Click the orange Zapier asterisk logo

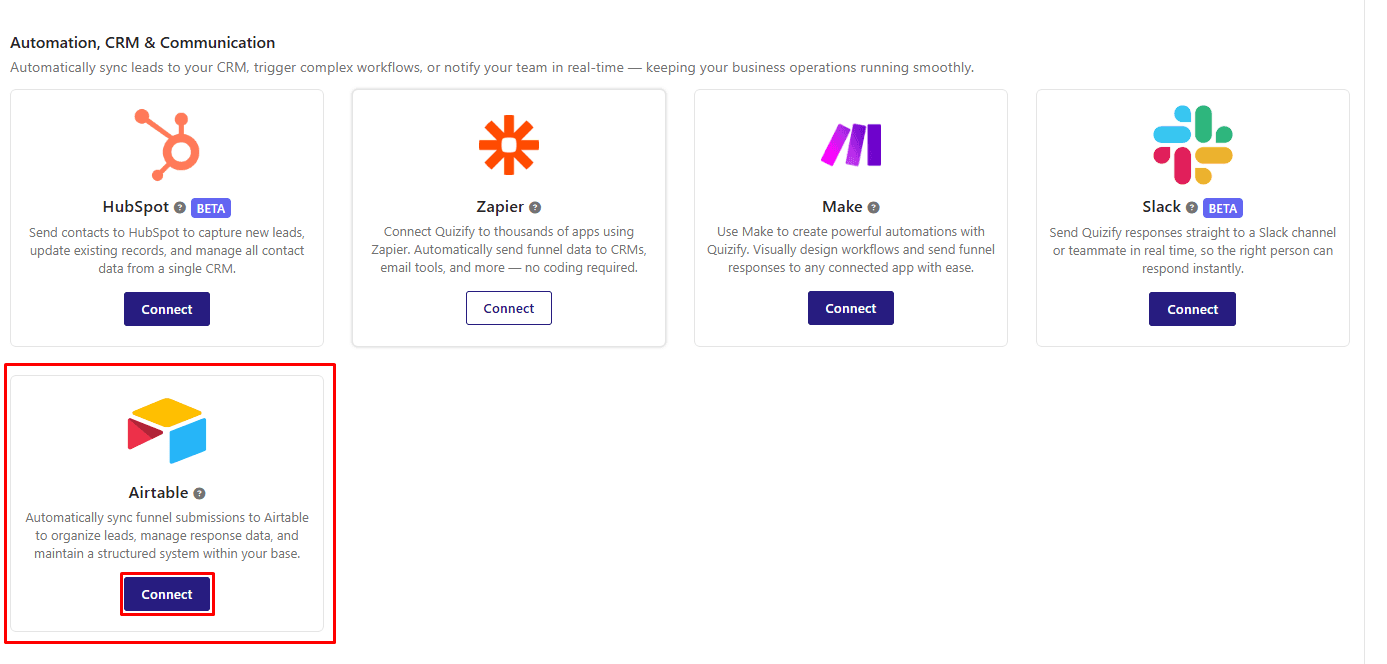point(509,145)
